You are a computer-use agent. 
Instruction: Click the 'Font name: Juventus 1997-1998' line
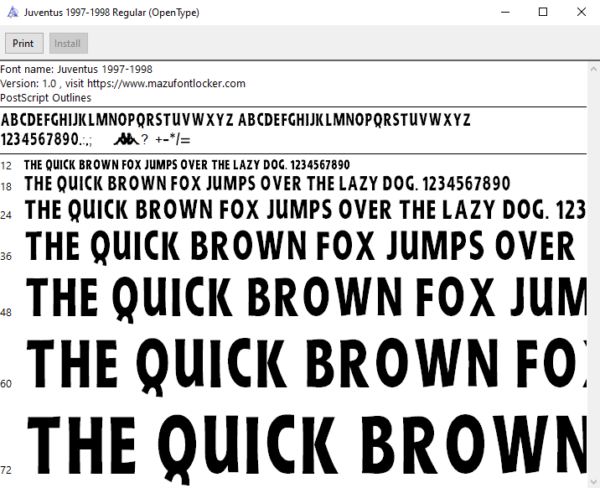[x=76, y=69]
